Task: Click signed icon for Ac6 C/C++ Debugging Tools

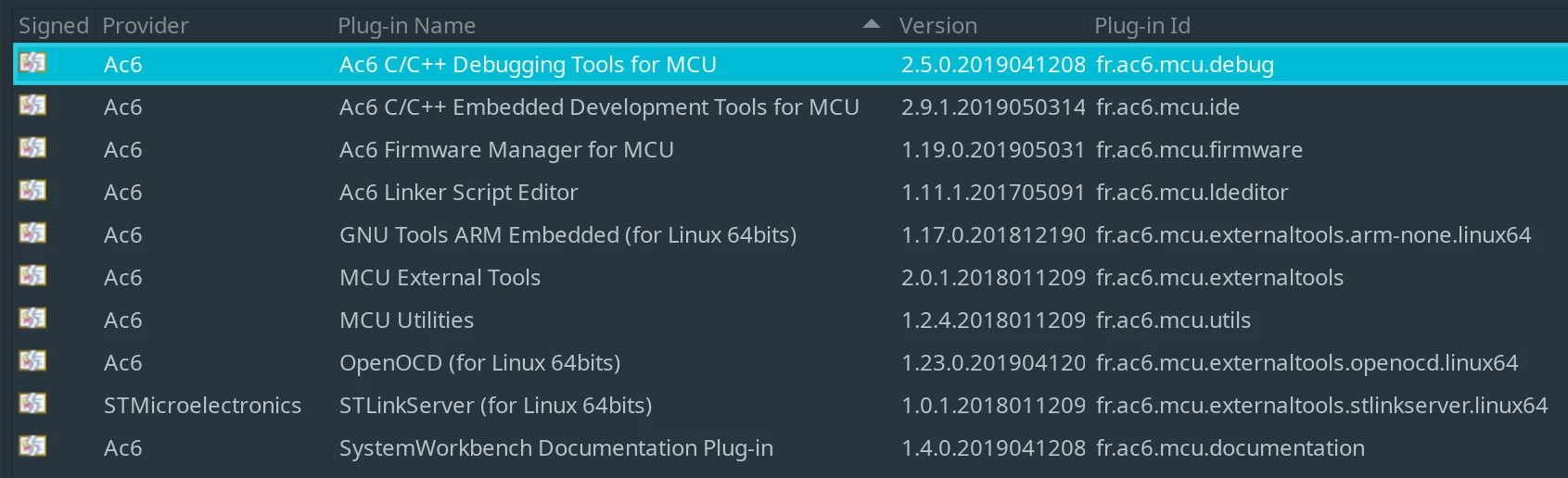Action: tap(32, 63)
